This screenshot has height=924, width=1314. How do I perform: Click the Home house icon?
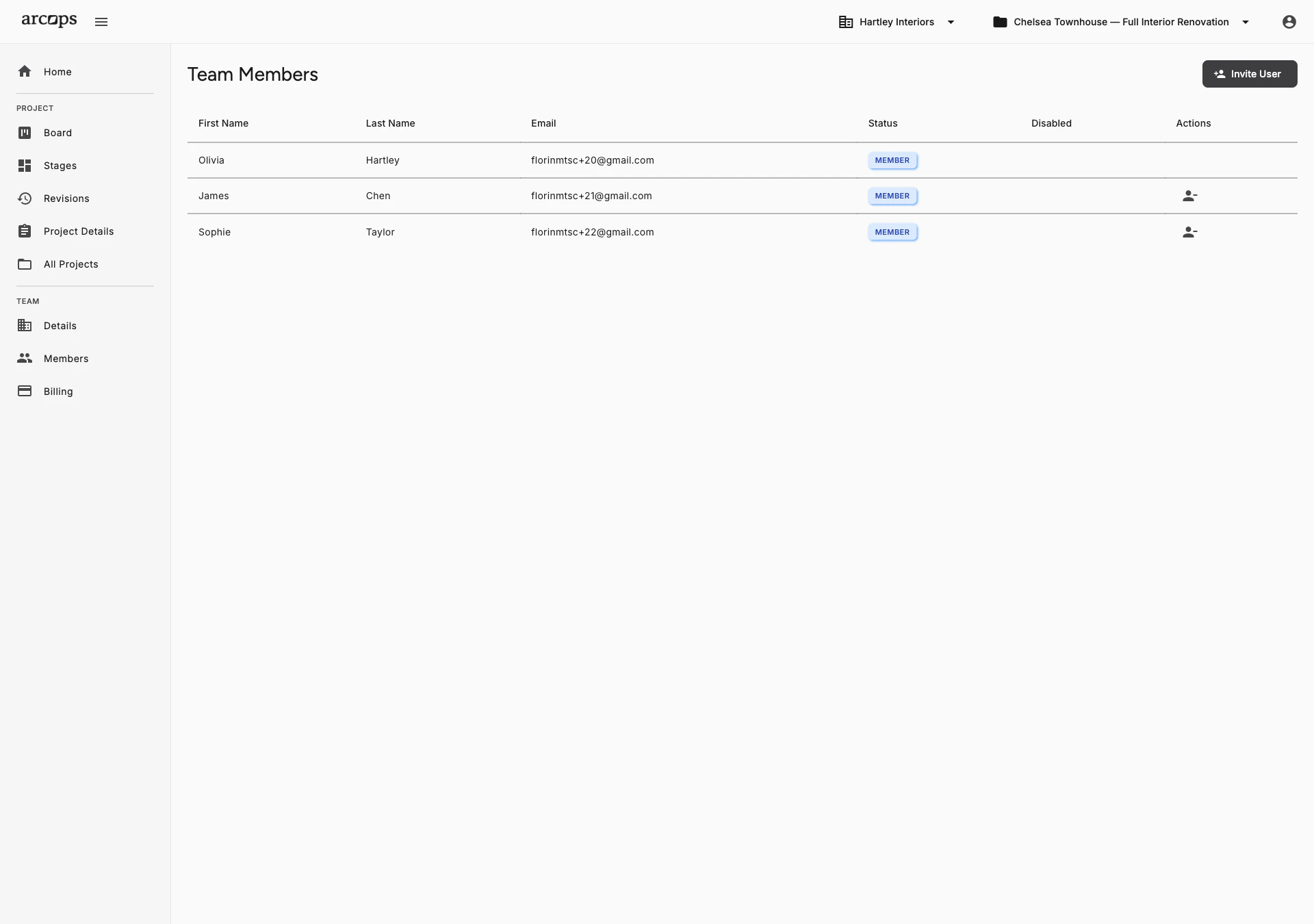(25, 71)
